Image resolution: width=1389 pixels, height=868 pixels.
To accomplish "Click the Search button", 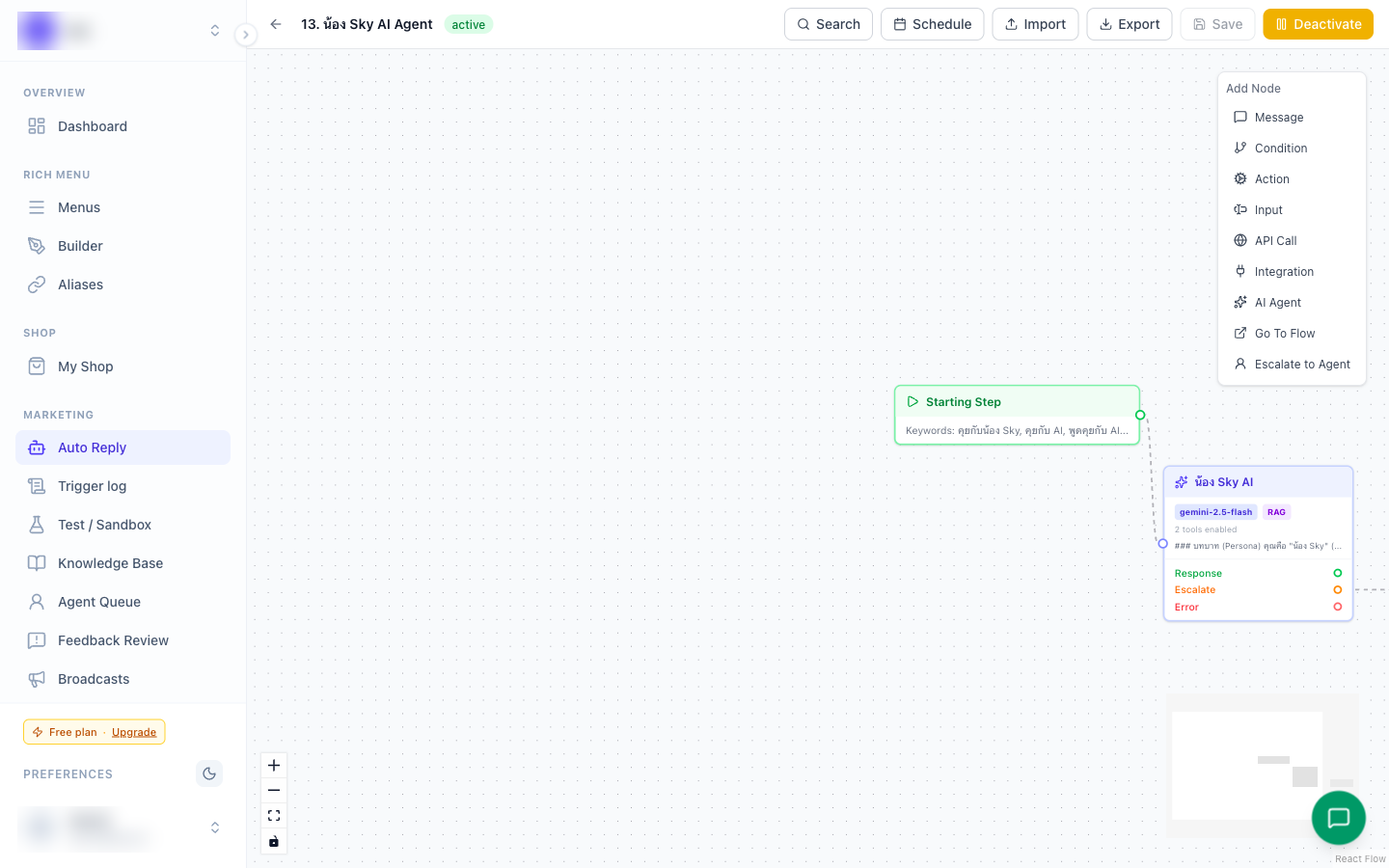I will click(829, 24).
